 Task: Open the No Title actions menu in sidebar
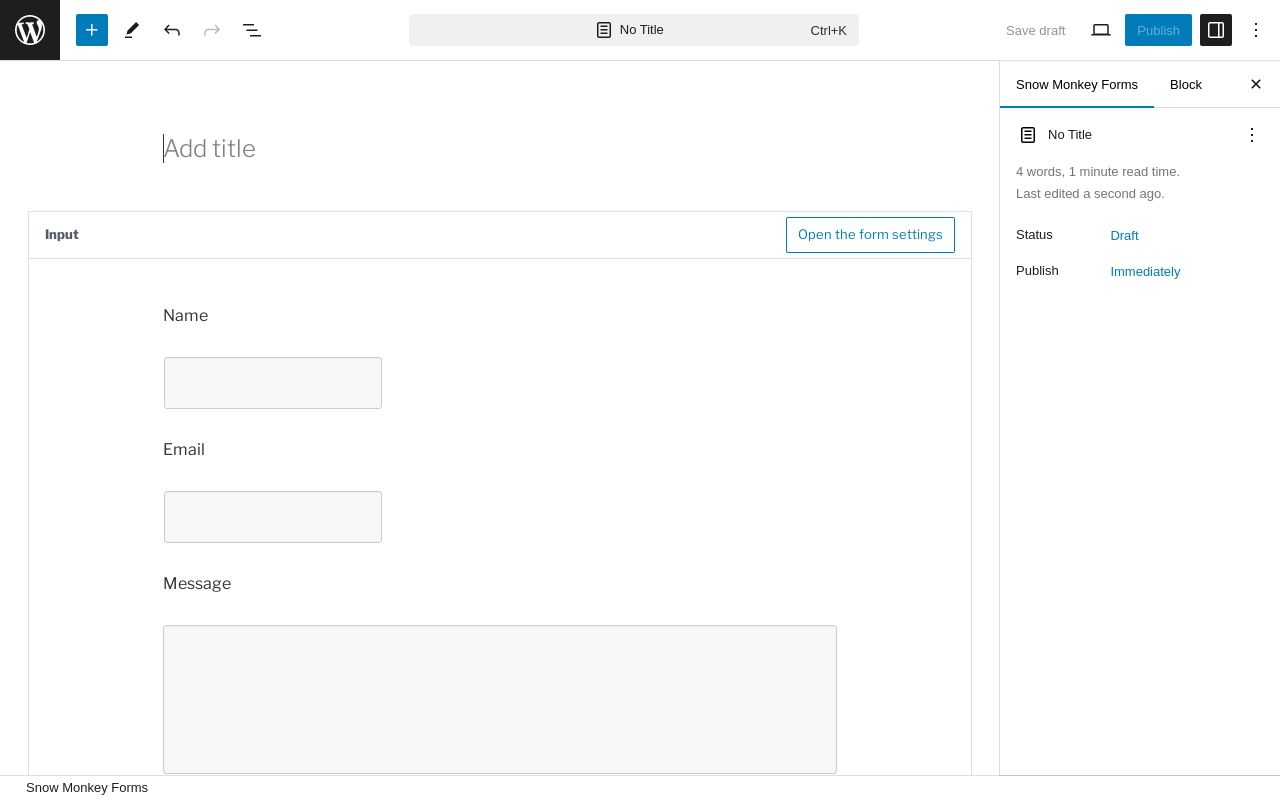(1252, 135)
